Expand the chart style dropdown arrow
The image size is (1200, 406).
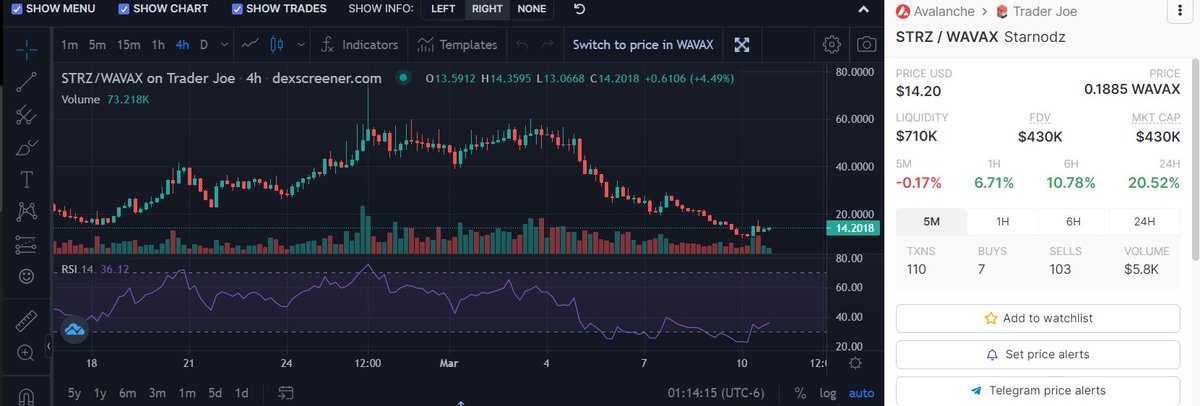point(299,45)
